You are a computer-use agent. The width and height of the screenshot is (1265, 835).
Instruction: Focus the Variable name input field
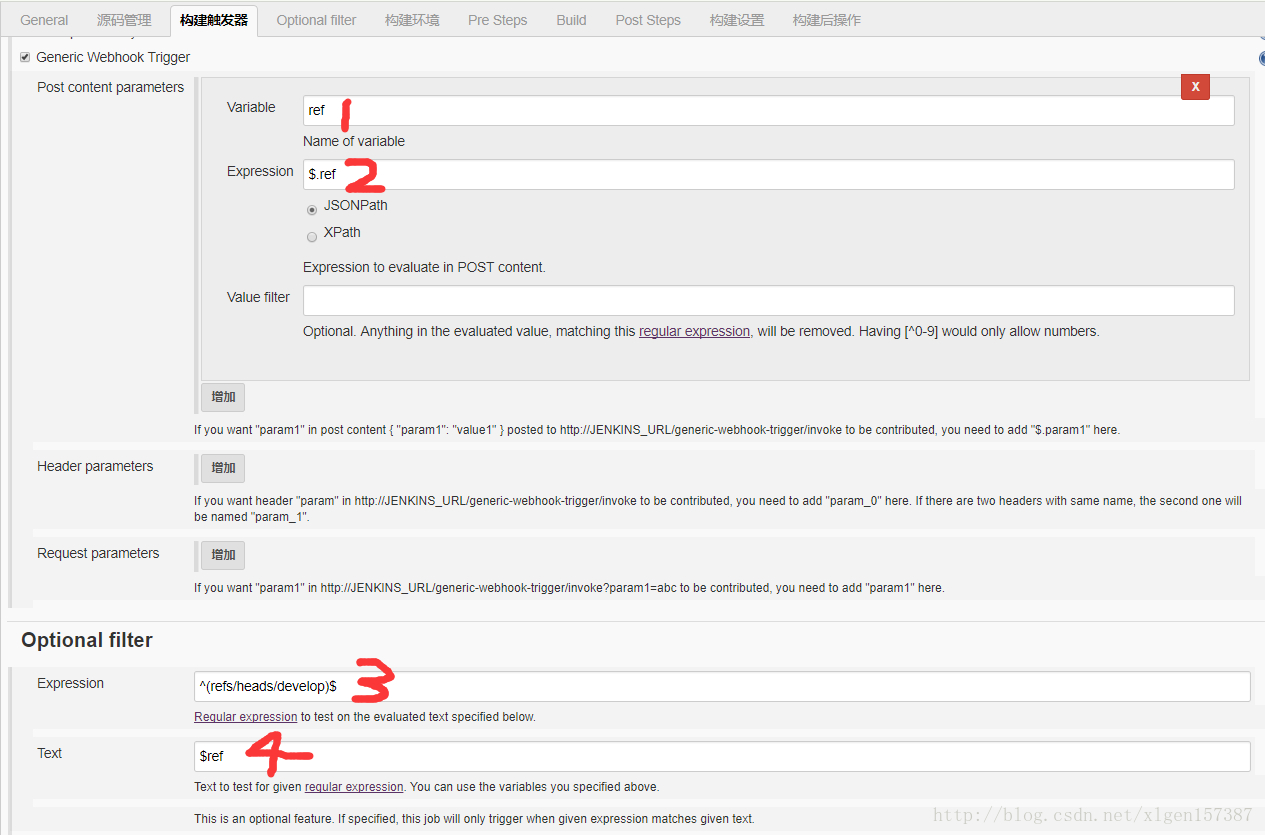768,110
